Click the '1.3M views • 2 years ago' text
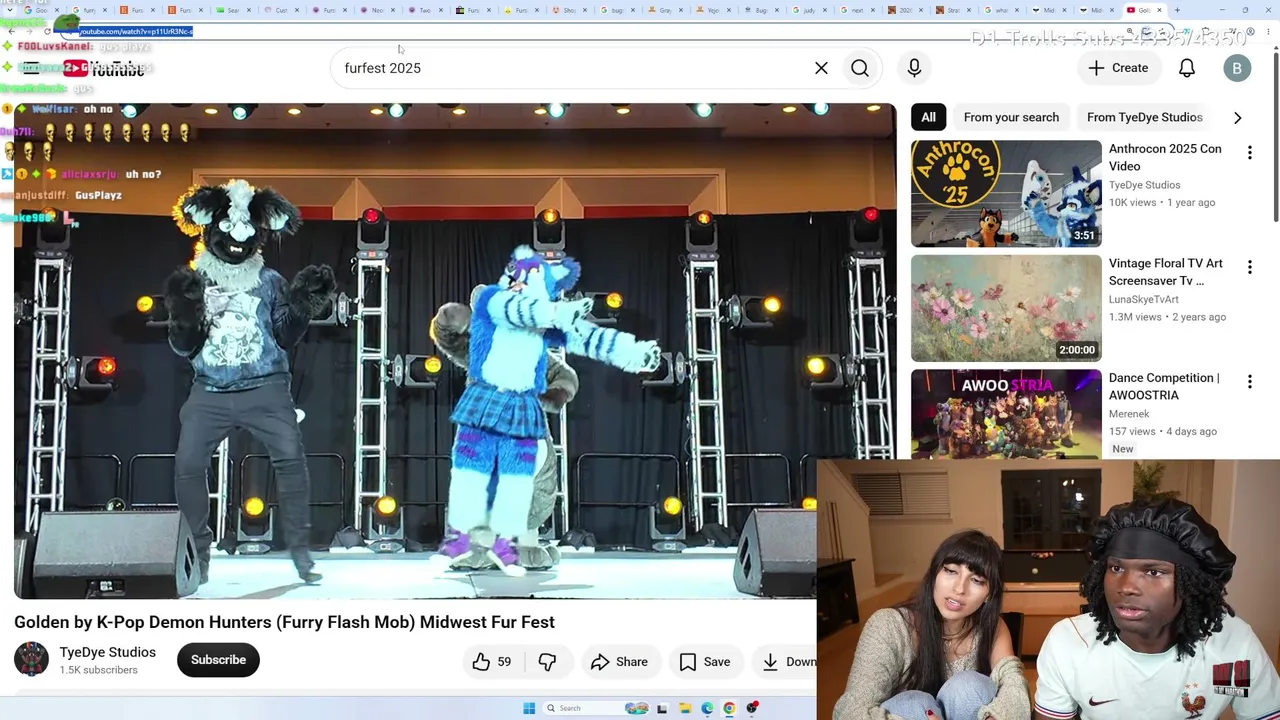Viewport: 1280px width, 720px height. pos(1167,317)
